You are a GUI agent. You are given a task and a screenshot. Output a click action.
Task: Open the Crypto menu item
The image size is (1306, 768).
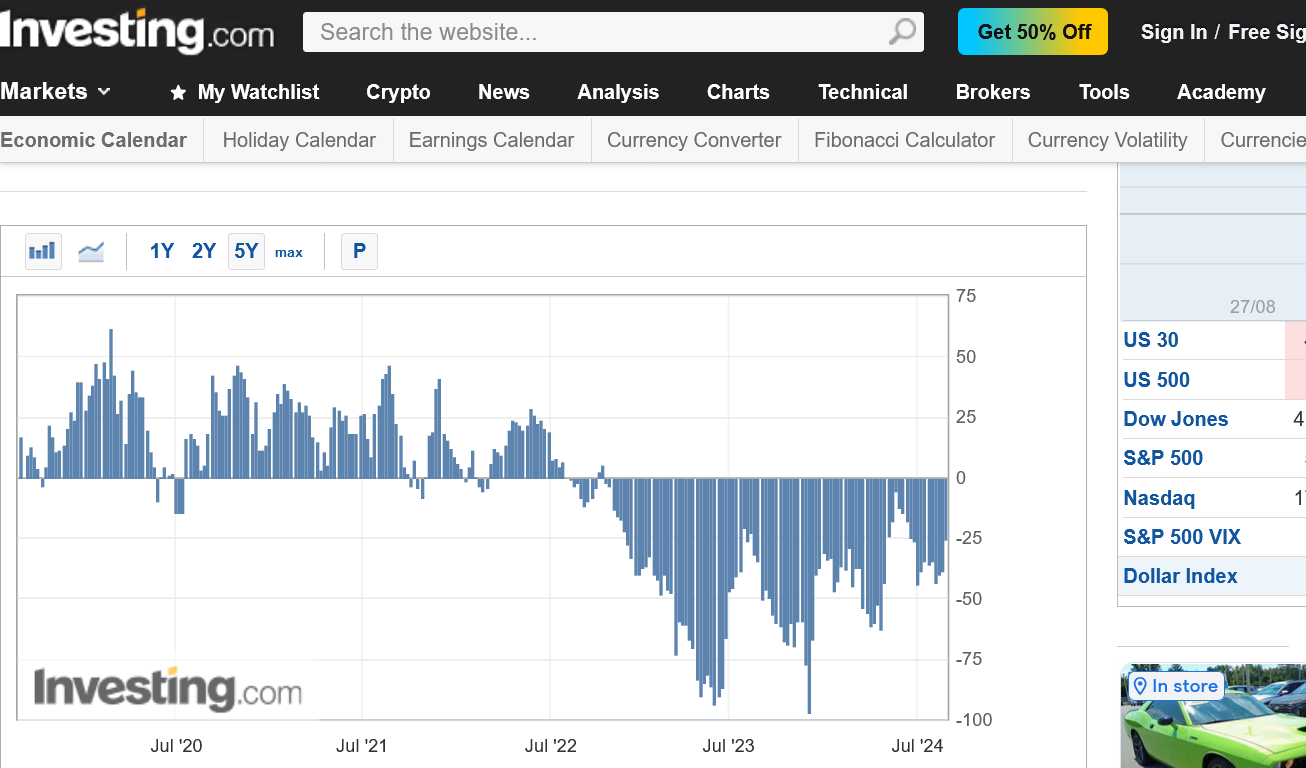(x=398, y=92)
